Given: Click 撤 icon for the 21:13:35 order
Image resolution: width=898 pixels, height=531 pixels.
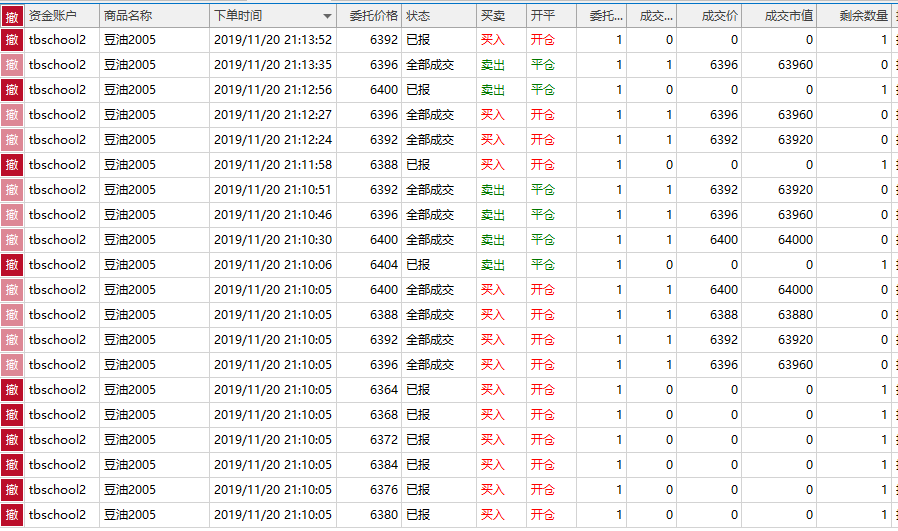Looking at the screenshot, I should (12, 65).
